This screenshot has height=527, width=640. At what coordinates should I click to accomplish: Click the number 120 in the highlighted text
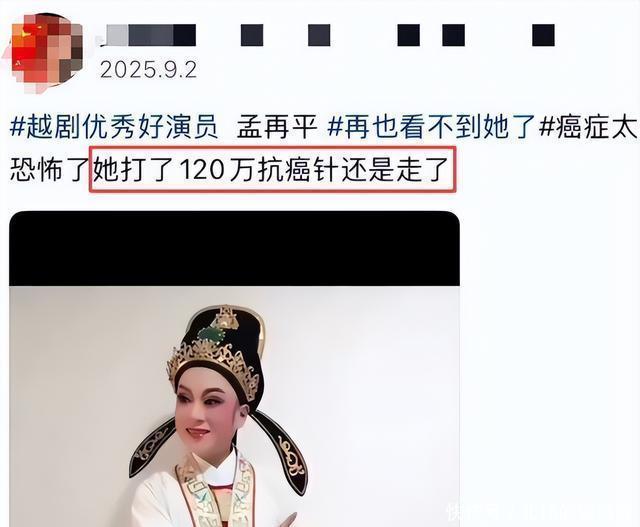tap(202, 169)
